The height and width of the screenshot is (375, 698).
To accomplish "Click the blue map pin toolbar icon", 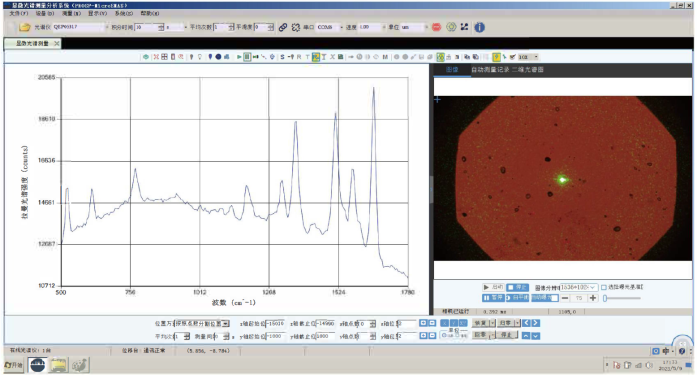I will pos(210,57).
